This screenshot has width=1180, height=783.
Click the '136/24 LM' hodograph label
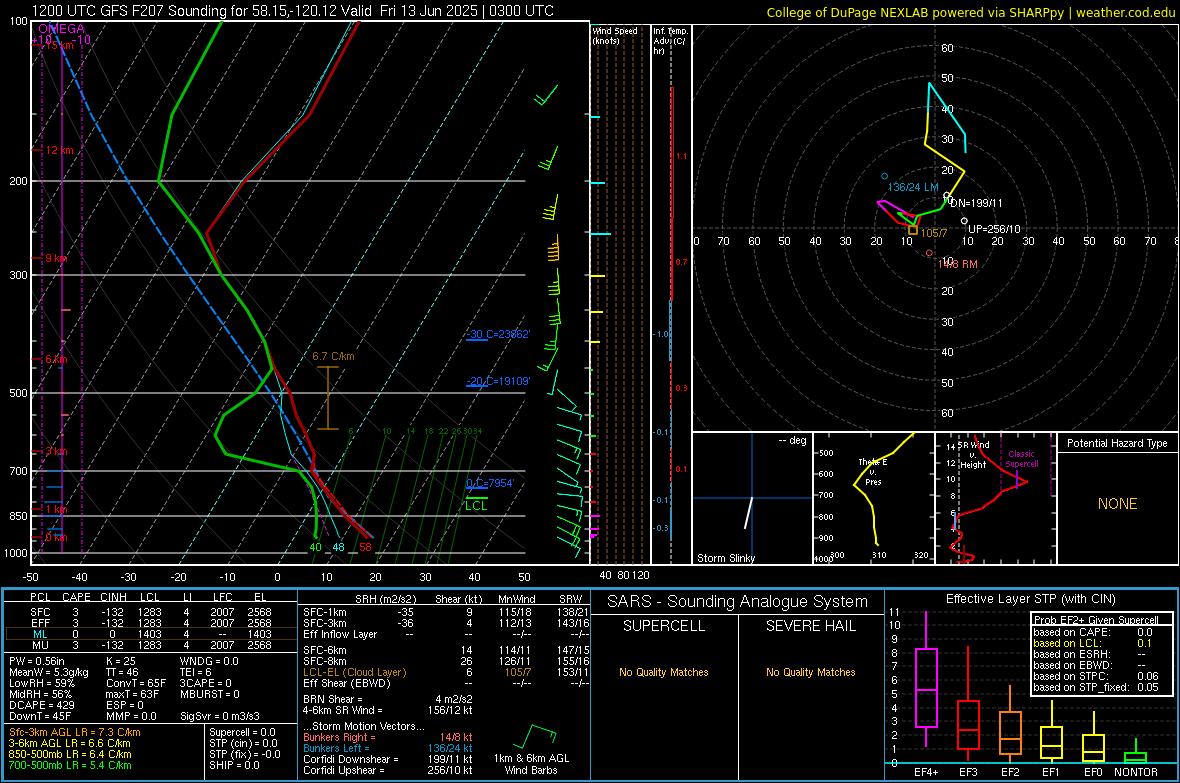[913, 187]
